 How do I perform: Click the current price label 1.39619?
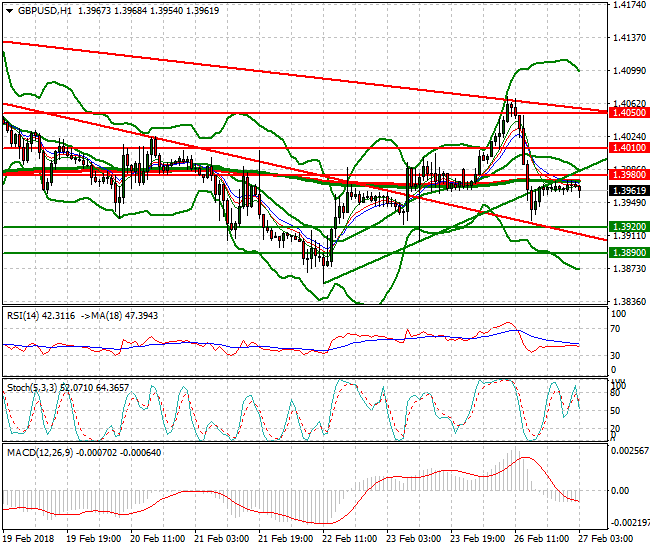tap(629, 191)
